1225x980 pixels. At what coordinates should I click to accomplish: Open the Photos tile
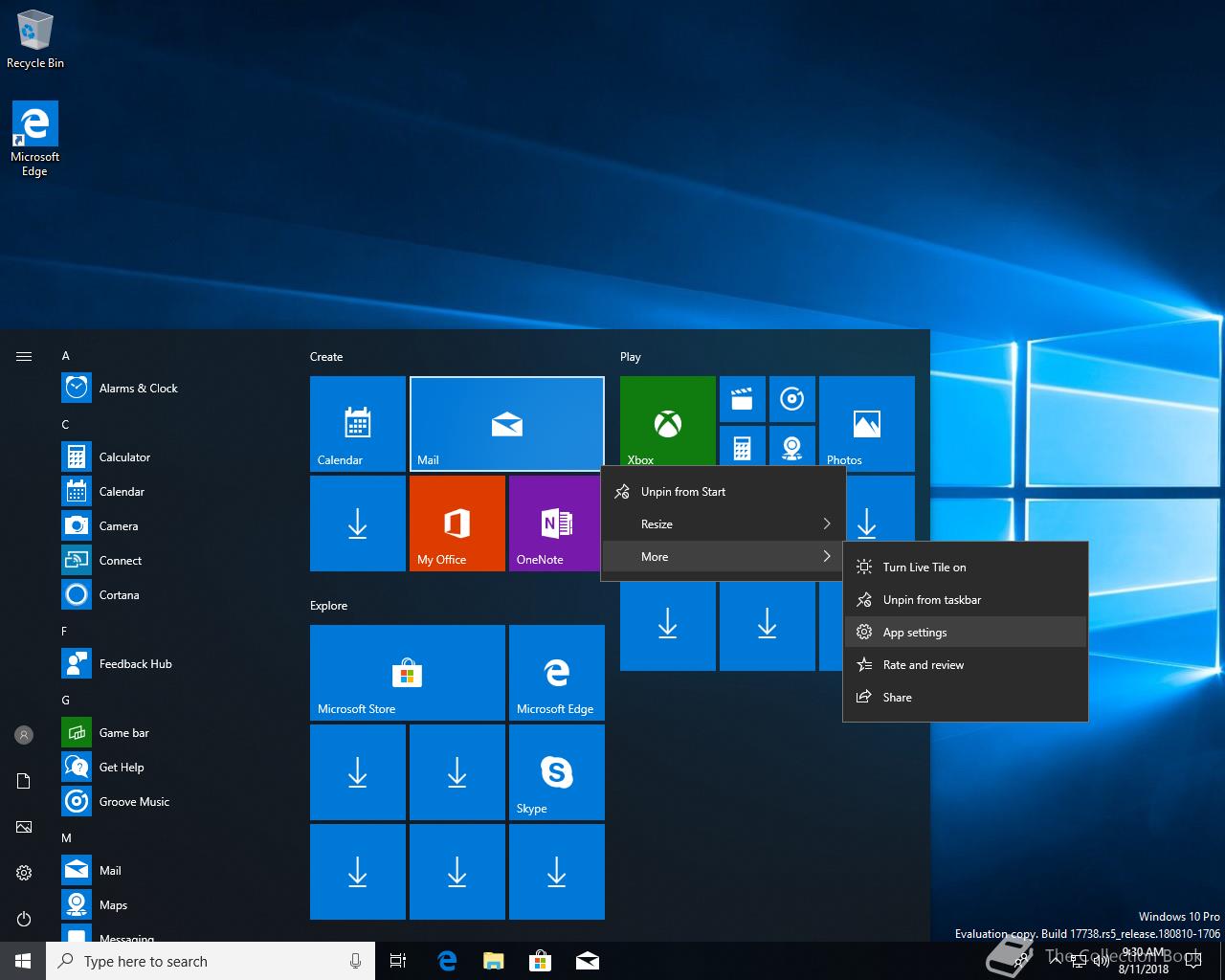coord(866,423)
